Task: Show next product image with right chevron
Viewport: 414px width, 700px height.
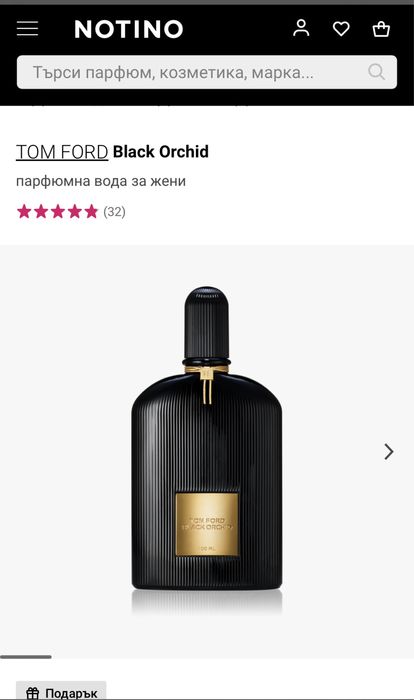Action: [x=389, y=452]
